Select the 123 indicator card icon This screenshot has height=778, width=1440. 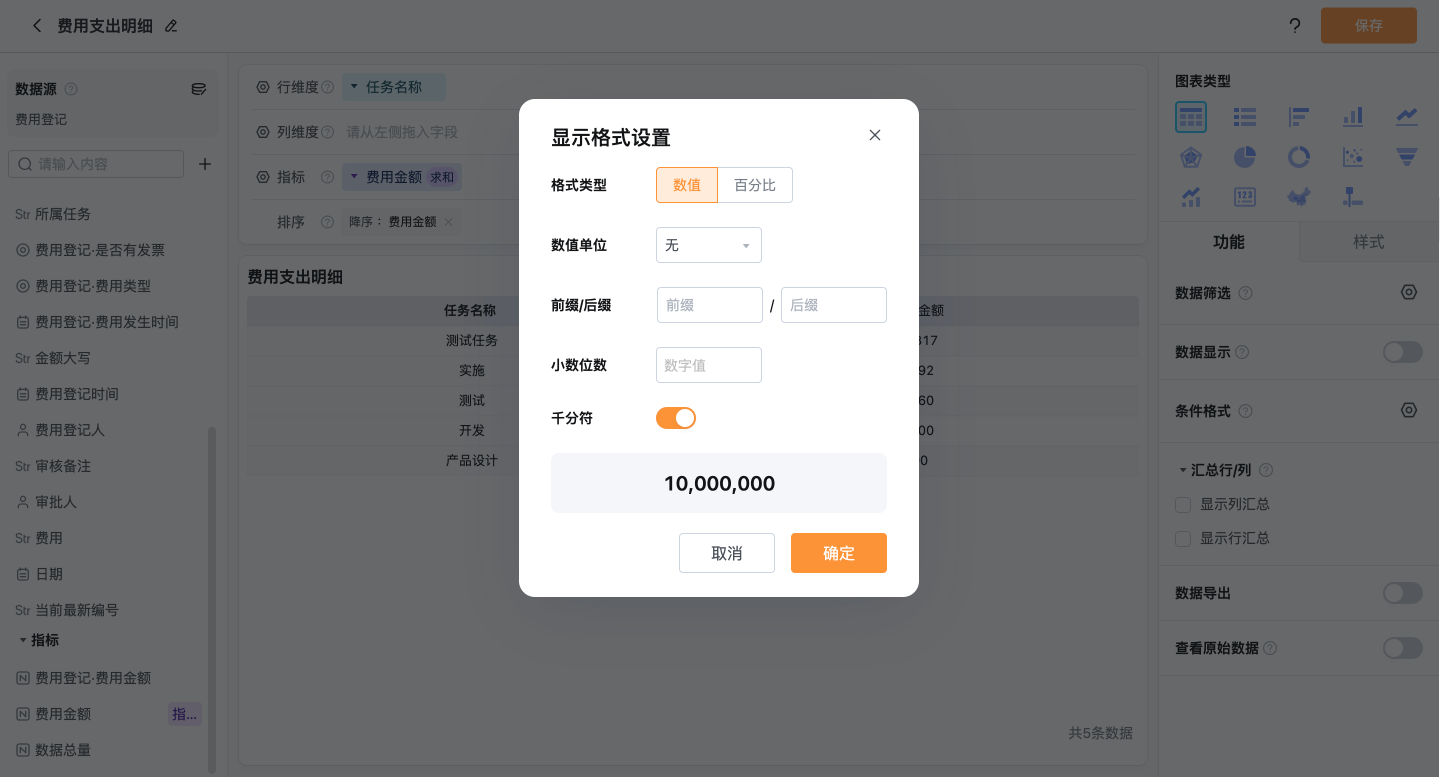pyautogui.click(x=1245, y=197)
